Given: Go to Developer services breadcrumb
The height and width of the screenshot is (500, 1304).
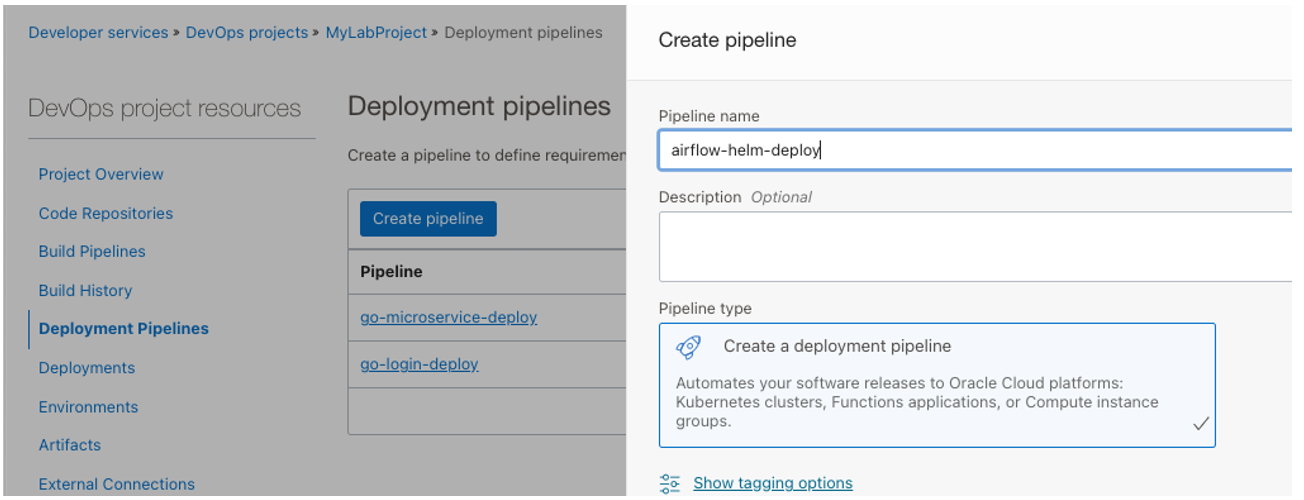Looking at the screenshot, I should pos(98,33).
